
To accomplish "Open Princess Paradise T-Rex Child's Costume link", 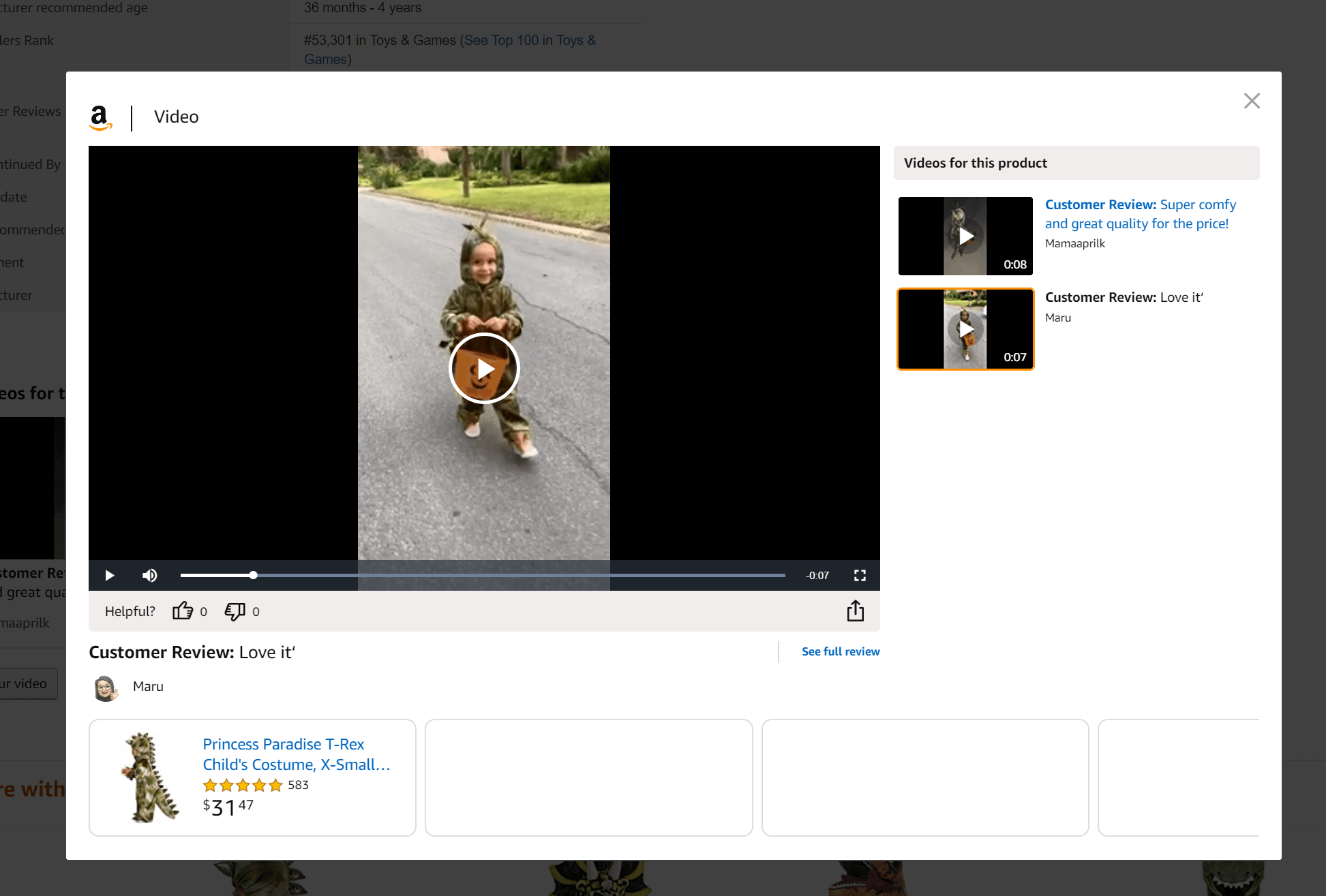I will click(x=297, y=754).
